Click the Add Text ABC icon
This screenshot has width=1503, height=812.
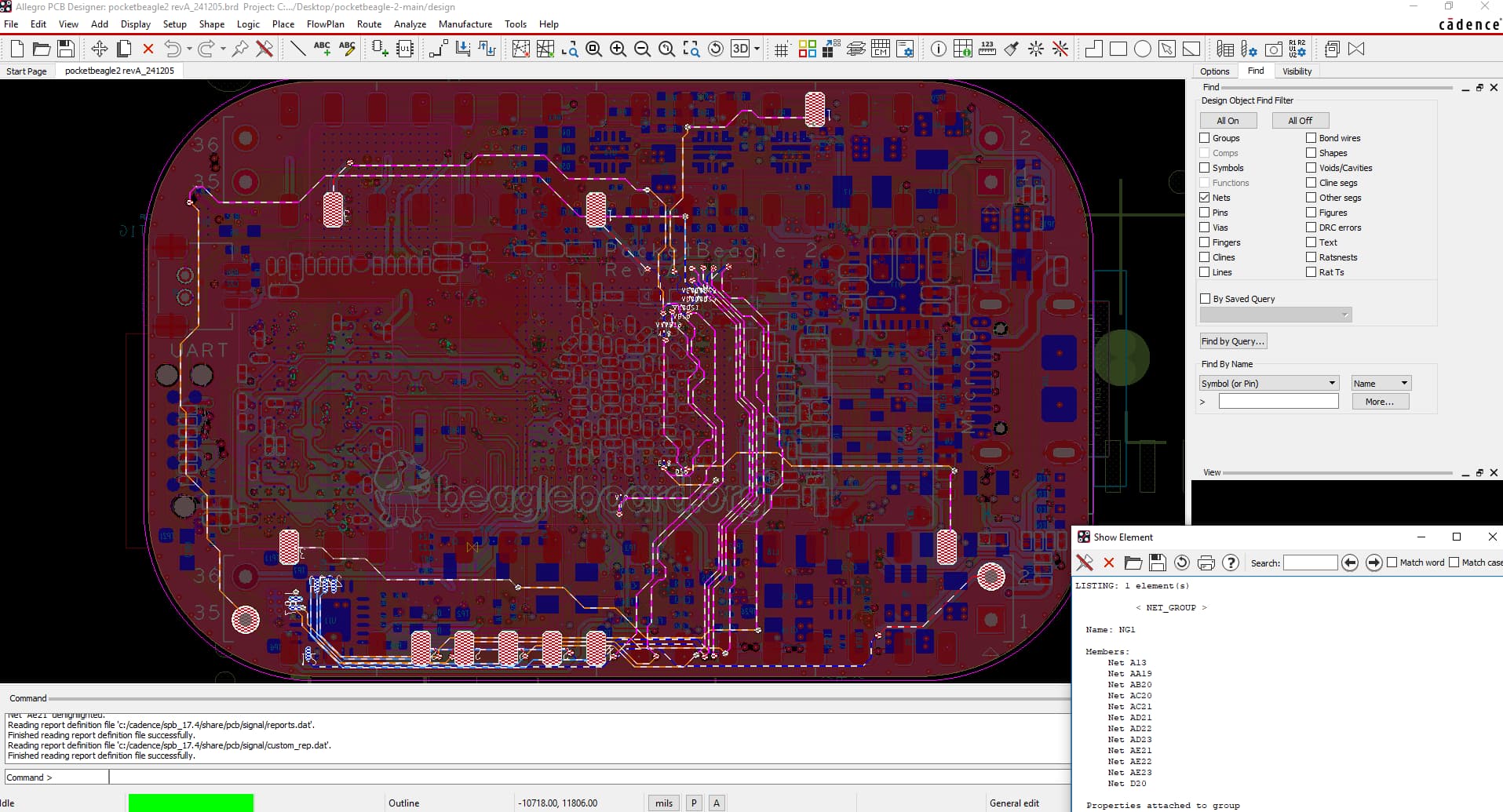(322, 49)
